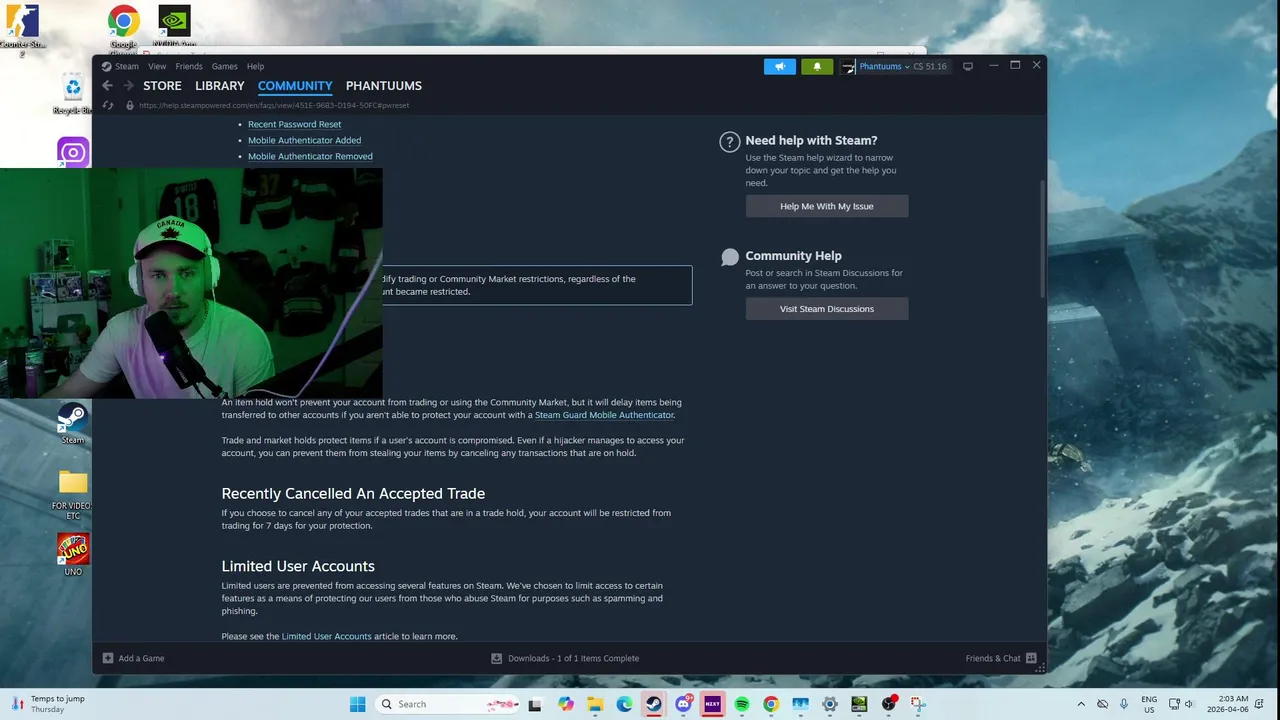Open Microsoft Edge from the taskbar
This screenshot has width=1280, height=720.
624,704
